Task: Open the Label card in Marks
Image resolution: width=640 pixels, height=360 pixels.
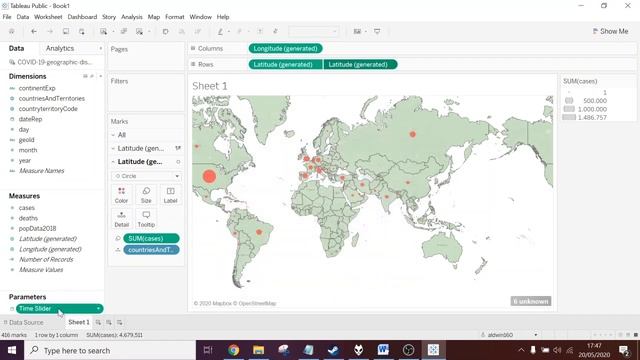Action: (x=171, y=195)
